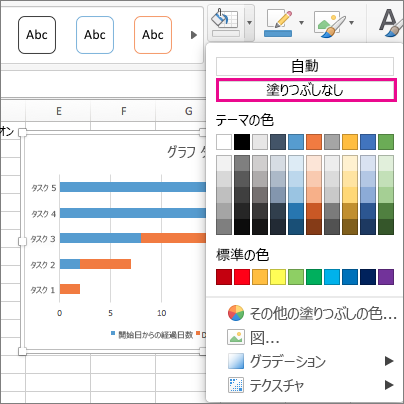Pick the purple standard color swatch
Viewport: 404px width, 404px height.
tap(386, 277)
